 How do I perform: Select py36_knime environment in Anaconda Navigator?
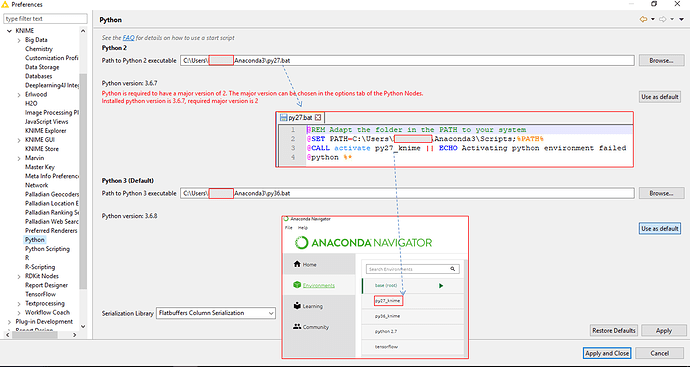(387, 316)
